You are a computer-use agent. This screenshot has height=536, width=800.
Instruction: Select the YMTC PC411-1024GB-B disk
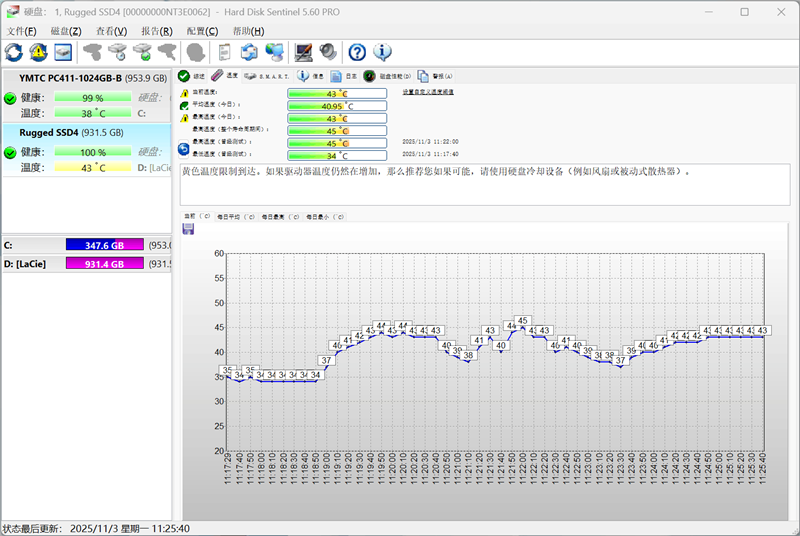click(x=70, y=78)
